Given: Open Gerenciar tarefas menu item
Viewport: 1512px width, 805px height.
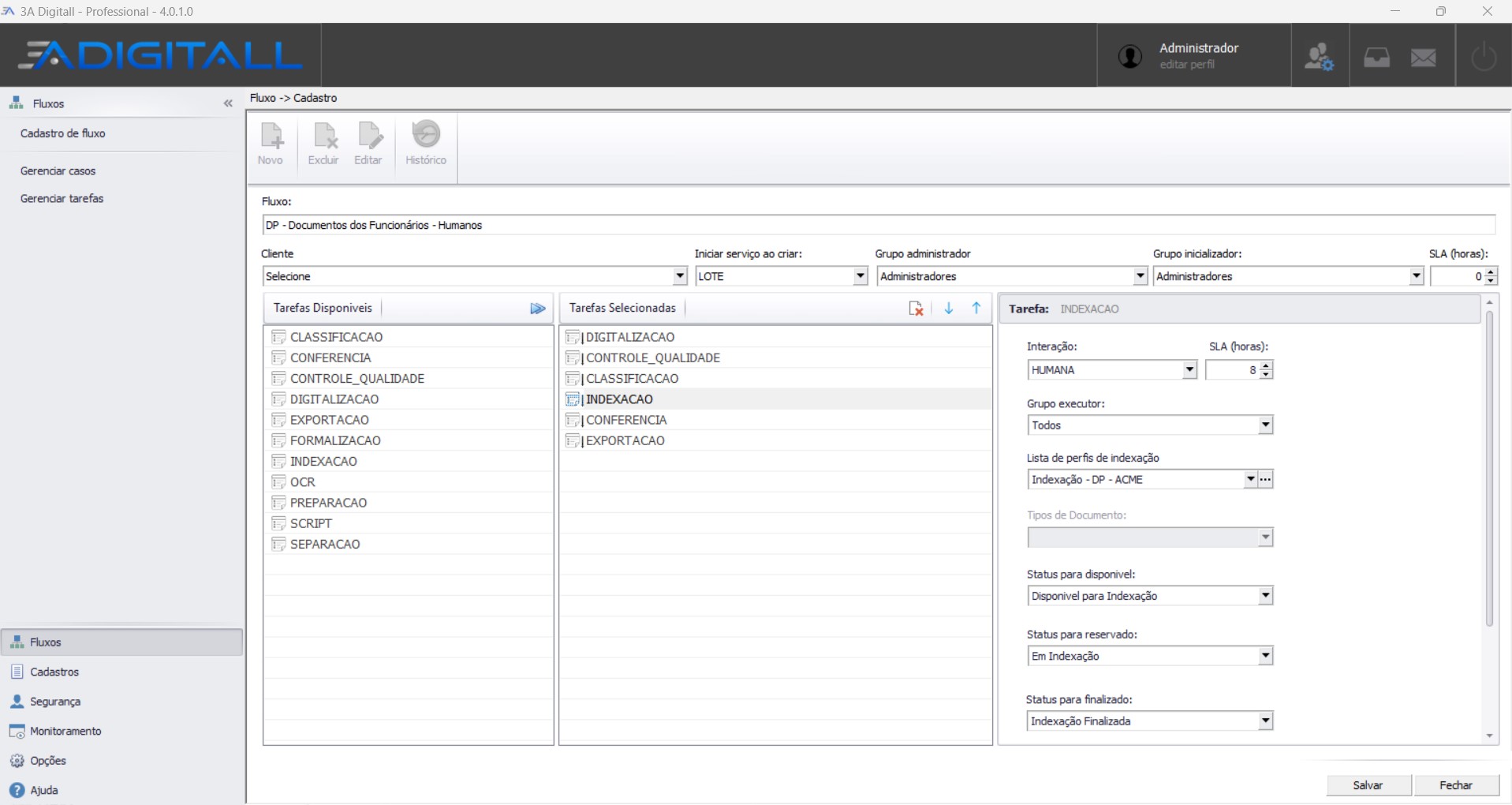Looking at the screenshot, I should point(62,199).
